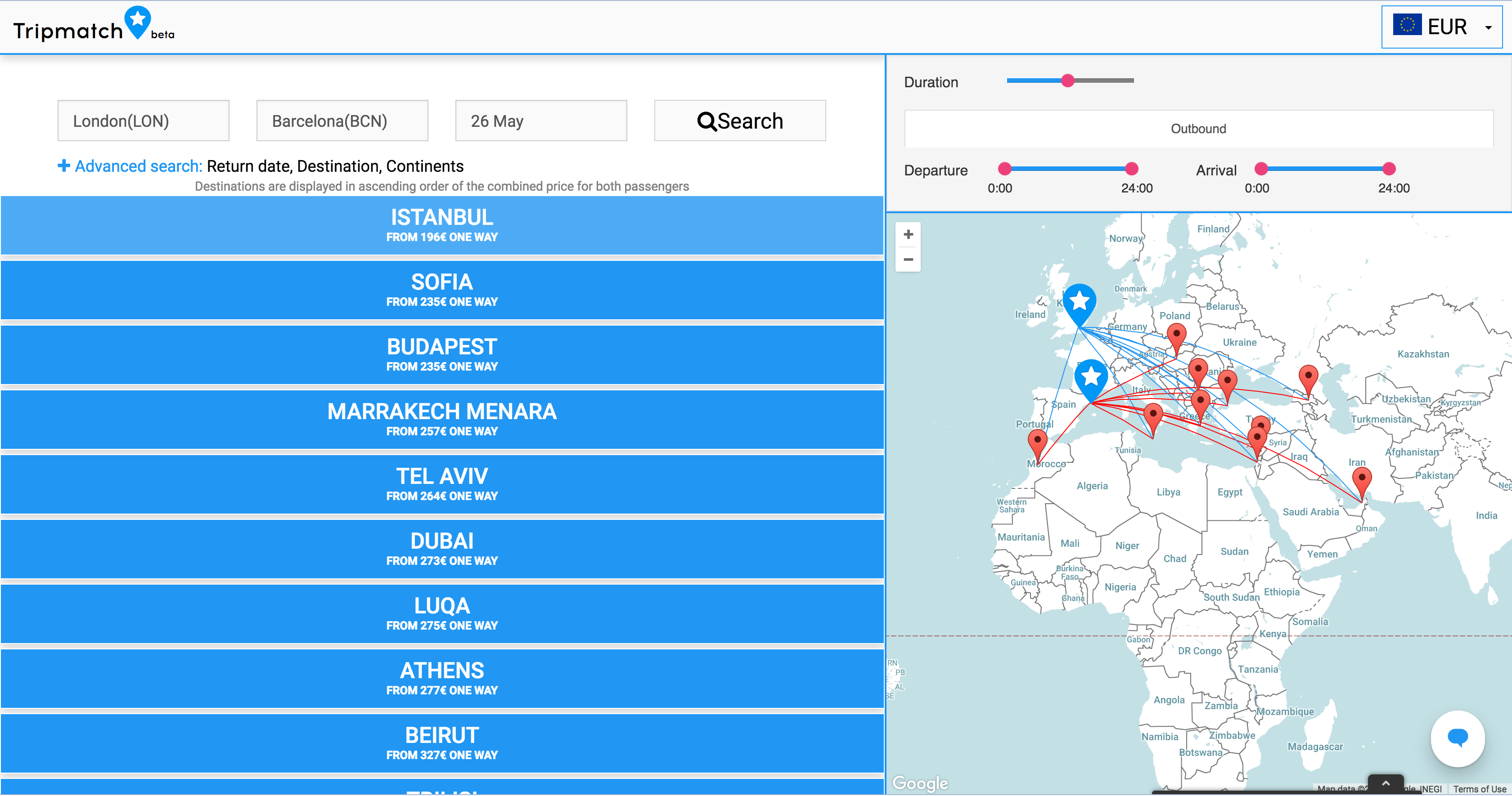Click the London(LON) origin field
1512x796 pixels.
click(x=143, y=121)
